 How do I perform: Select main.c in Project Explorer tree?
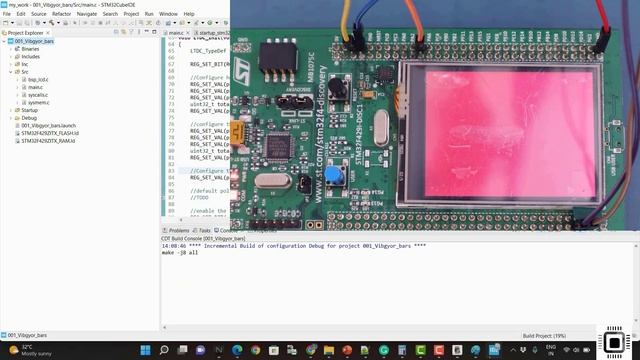coord(36,87)
